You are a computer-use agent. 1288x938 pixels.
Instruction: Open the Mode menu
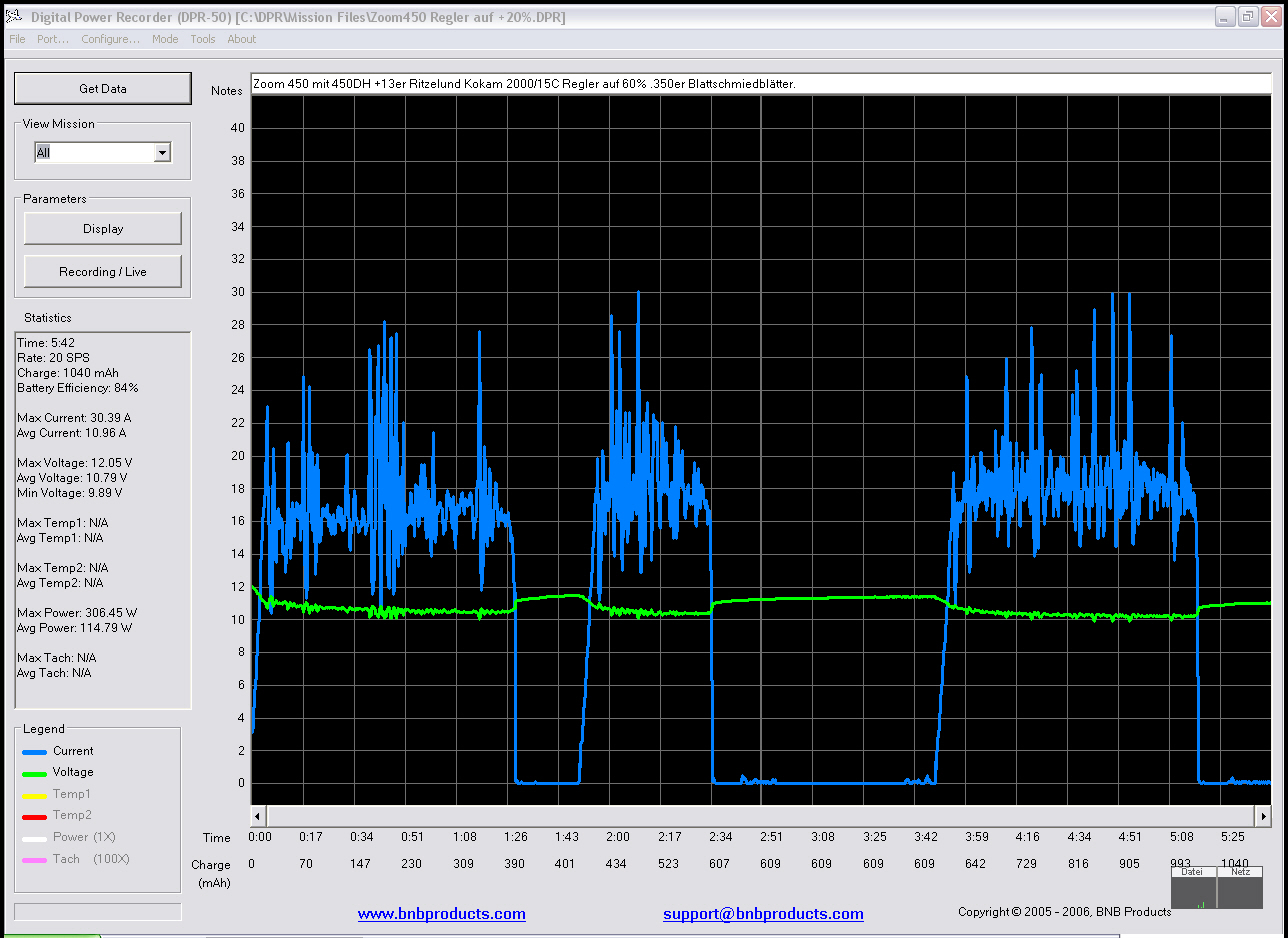point(165,39)
